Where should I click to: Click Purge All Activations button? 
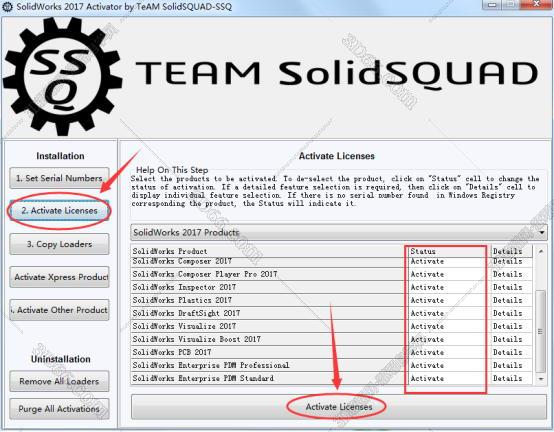[59, 409]
